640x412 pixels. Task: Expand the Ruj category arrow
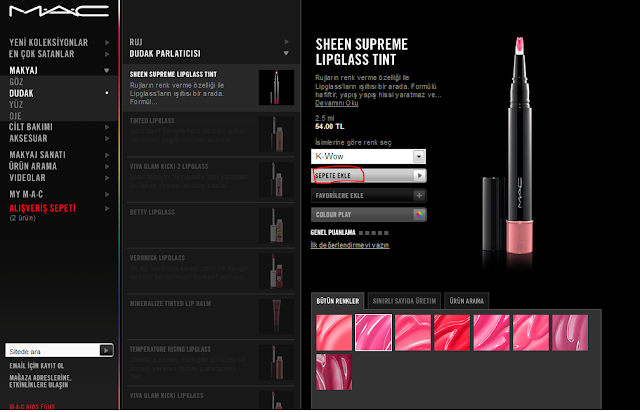[287, 42]
